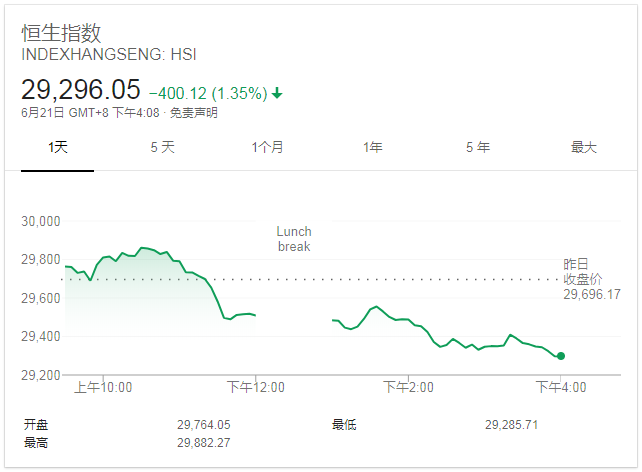The height and width of the screenshot is (472, 642).
Task: Click the 恒生指数 title
Action: pos(61,33)
